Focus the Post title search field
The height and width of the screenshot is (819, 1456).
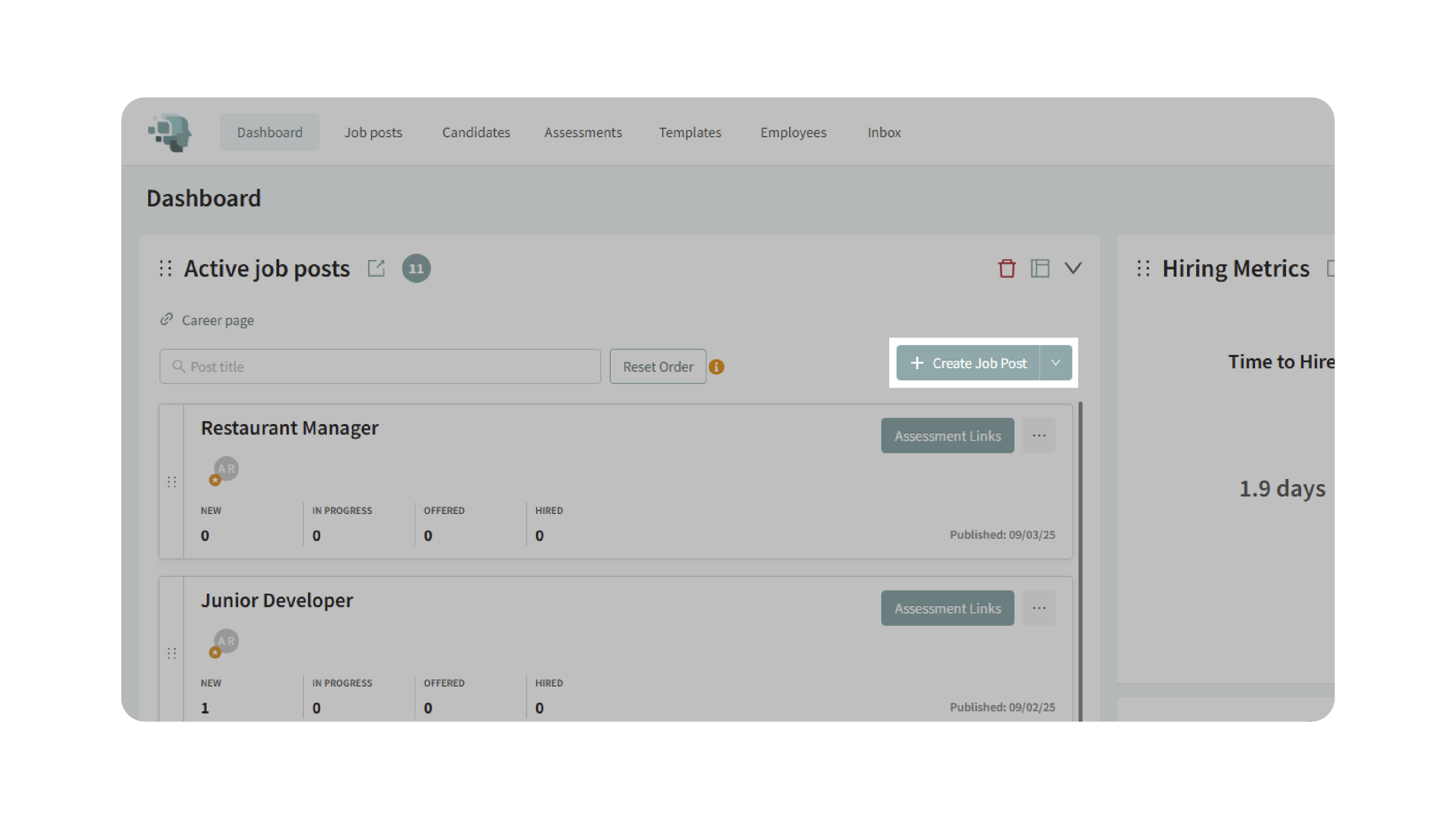click(x=380, y=367)
